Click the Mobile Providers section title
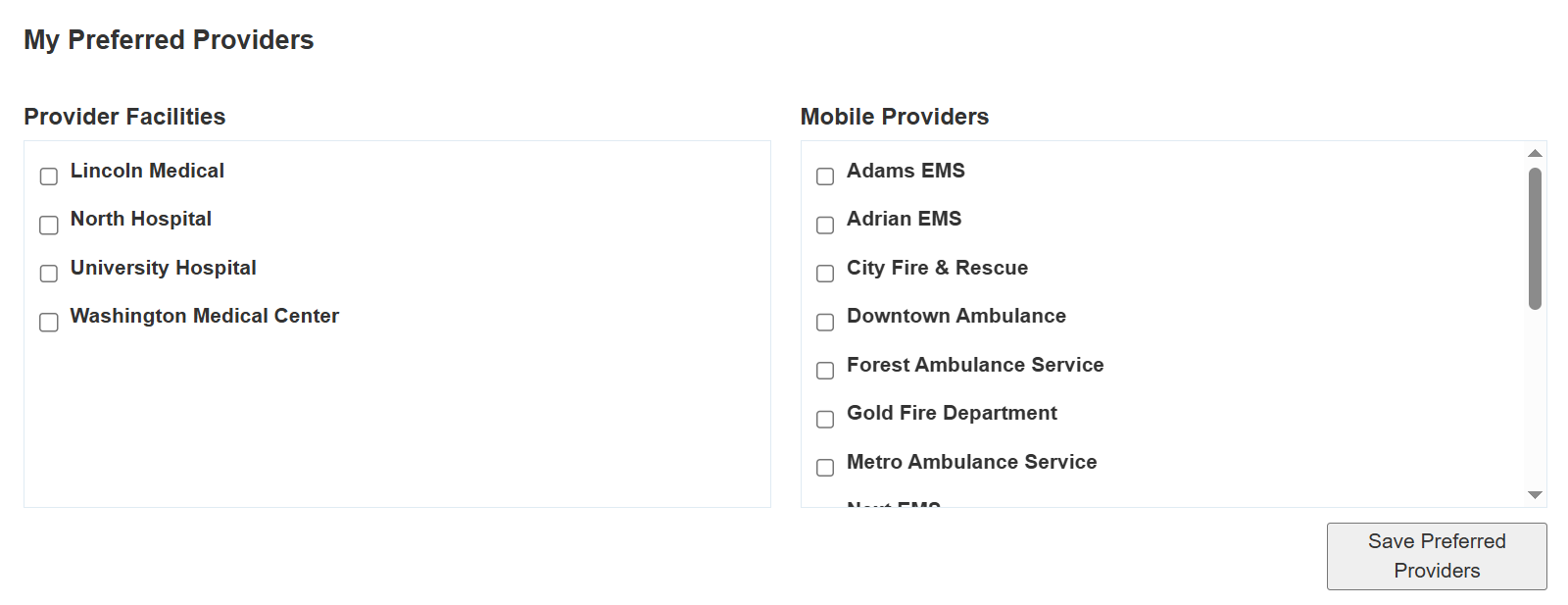Screen dimensions: 1568x605 [895, 117]
